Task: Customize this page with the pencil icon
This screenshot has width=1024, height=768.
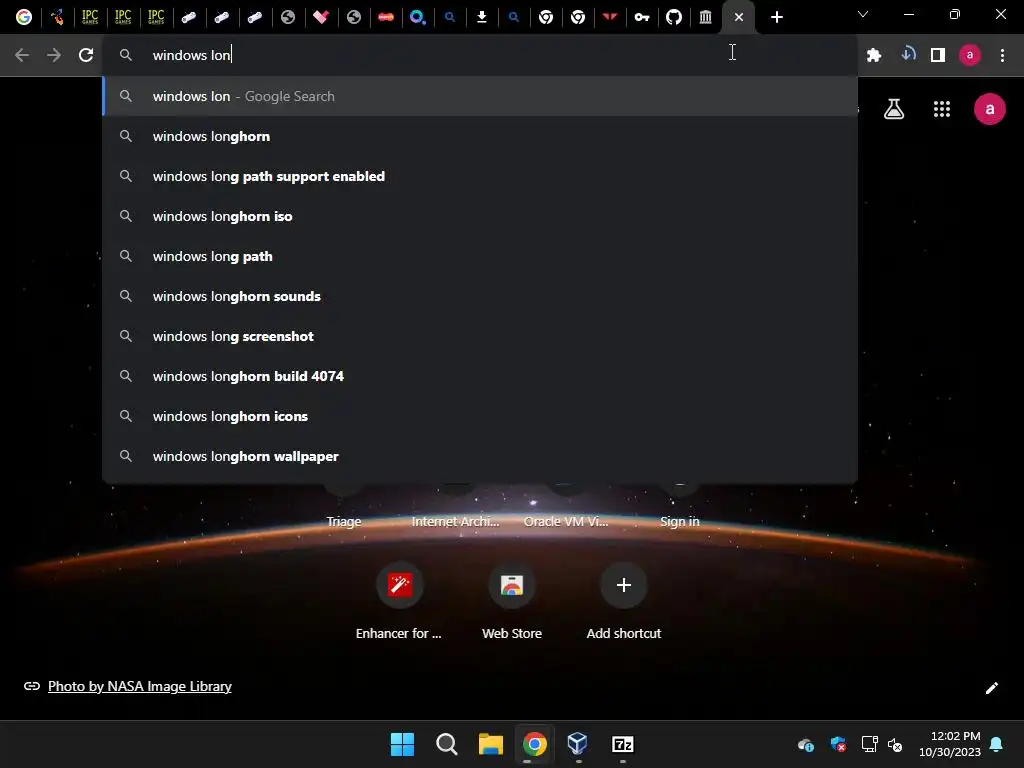Action: coord(991,688)
